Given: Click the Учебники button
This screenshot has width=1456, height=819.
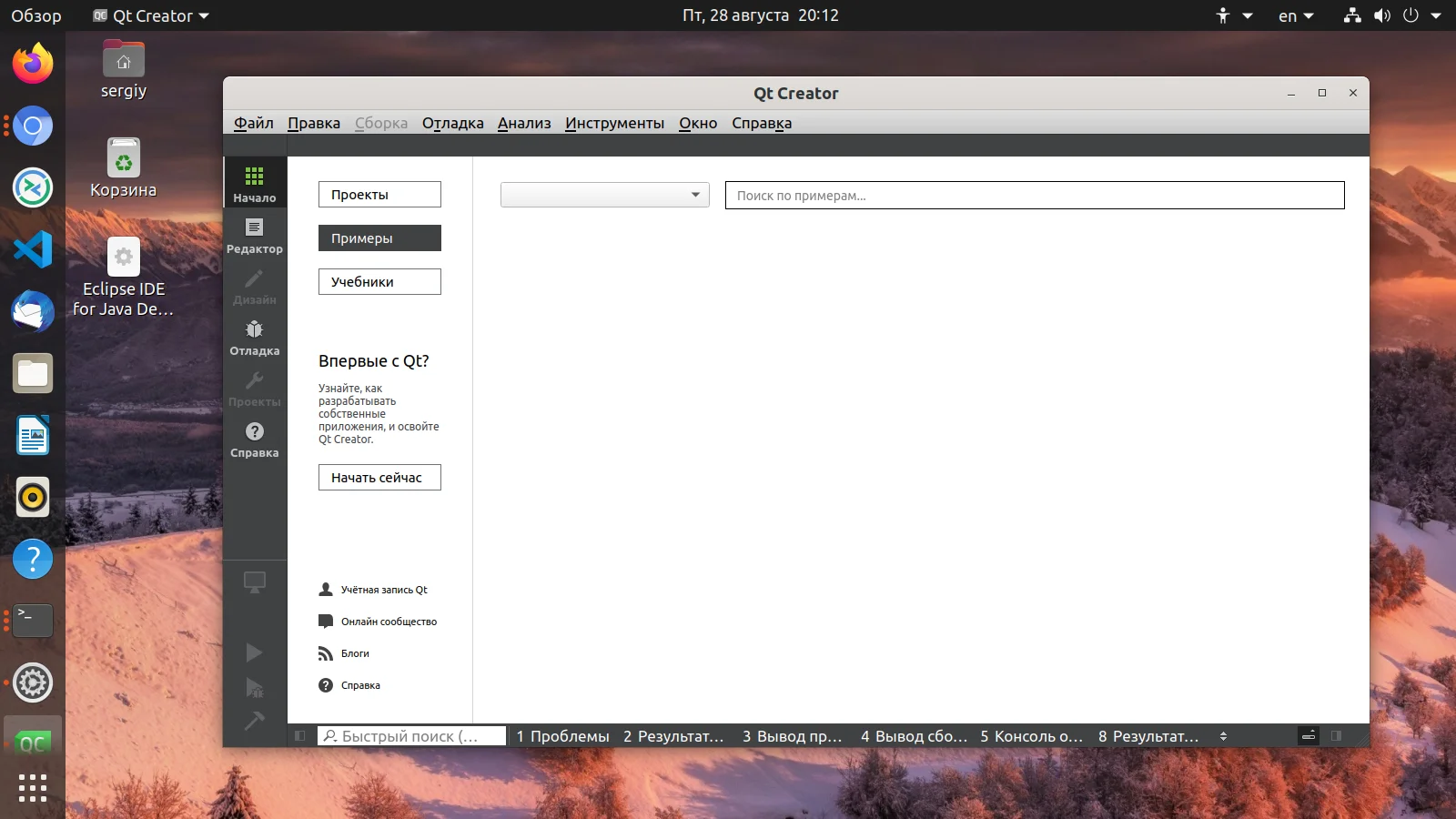Looking at the screenshot, I should coord(379,282).
